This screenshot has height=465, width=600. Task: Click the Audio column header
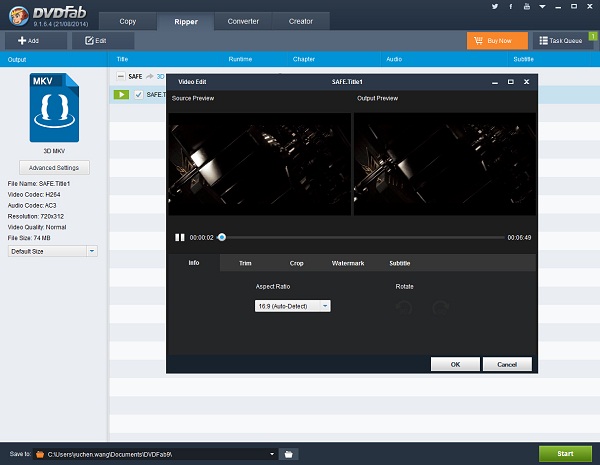pyautogui.click(x=394, y=59)
